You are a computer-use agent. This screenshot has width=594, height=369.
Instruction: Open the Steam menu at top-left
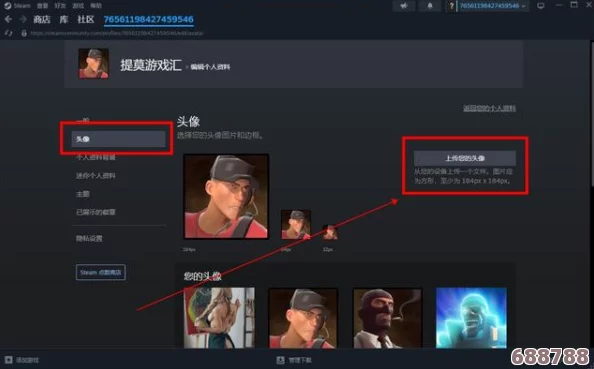click(x=22, y=6)
